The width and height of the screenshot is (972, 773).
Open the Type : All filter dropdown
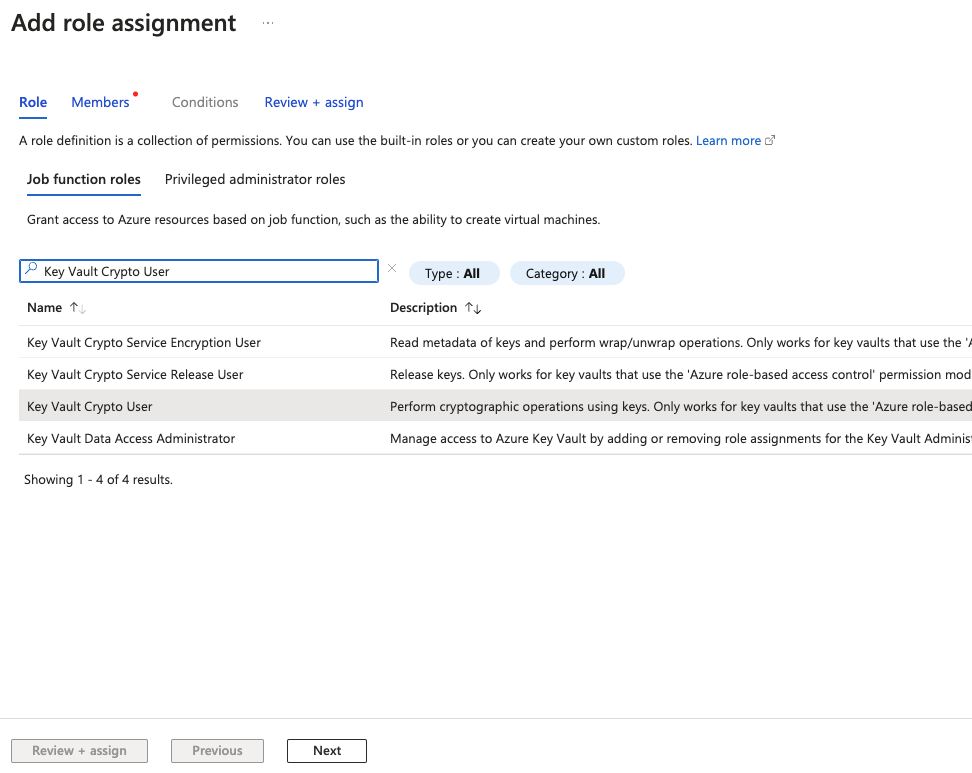pyautogui.click(x=454, y=273)
